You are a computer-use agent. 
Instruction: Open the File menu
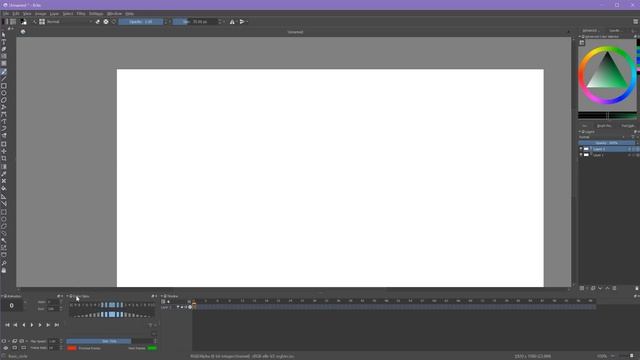pos(6,13)
